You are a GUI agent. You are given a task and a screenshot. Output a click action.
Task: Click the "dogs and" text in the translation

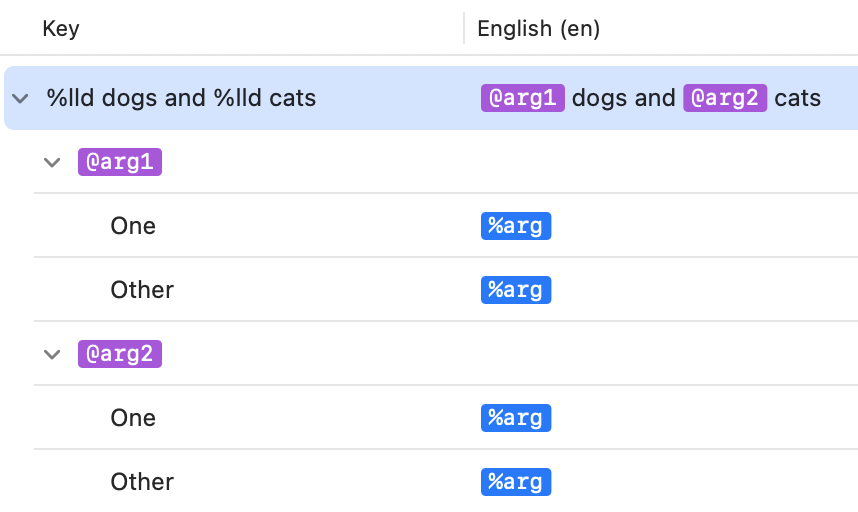(624, 98)
